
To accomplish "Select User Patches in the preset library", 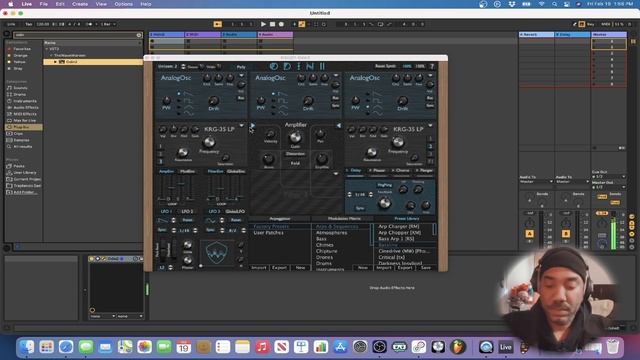I will [x=269, y=233].
